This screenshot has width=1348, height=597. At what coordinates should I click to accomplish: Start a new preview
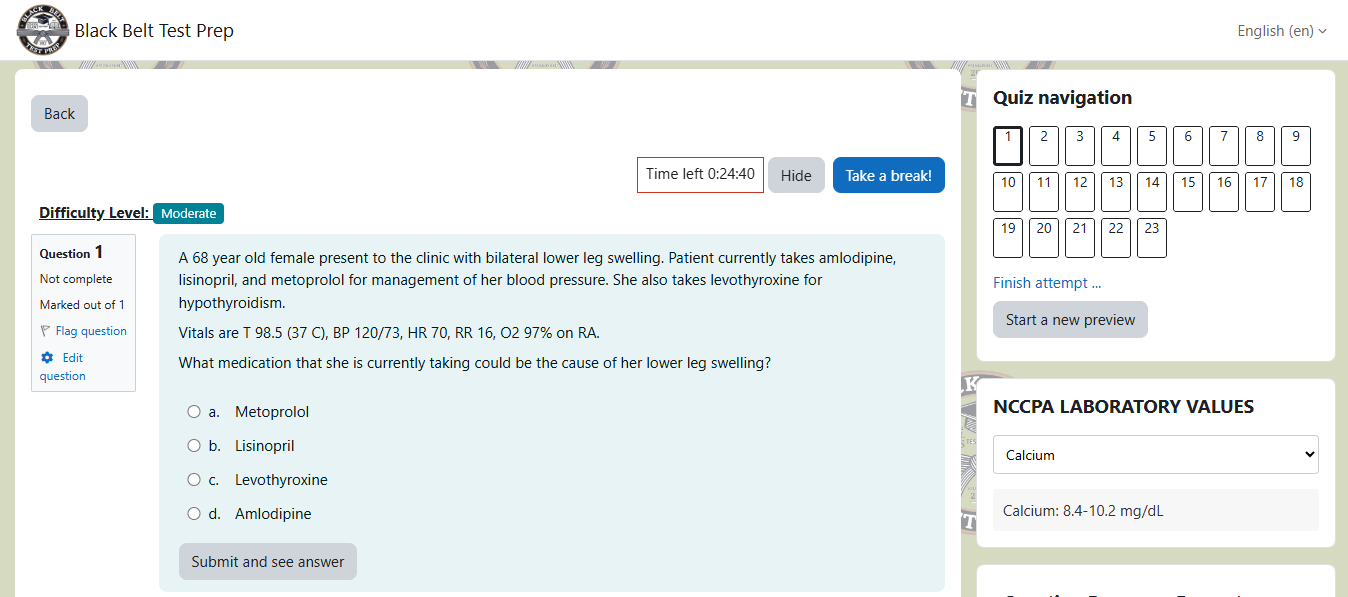(1070, 320)
